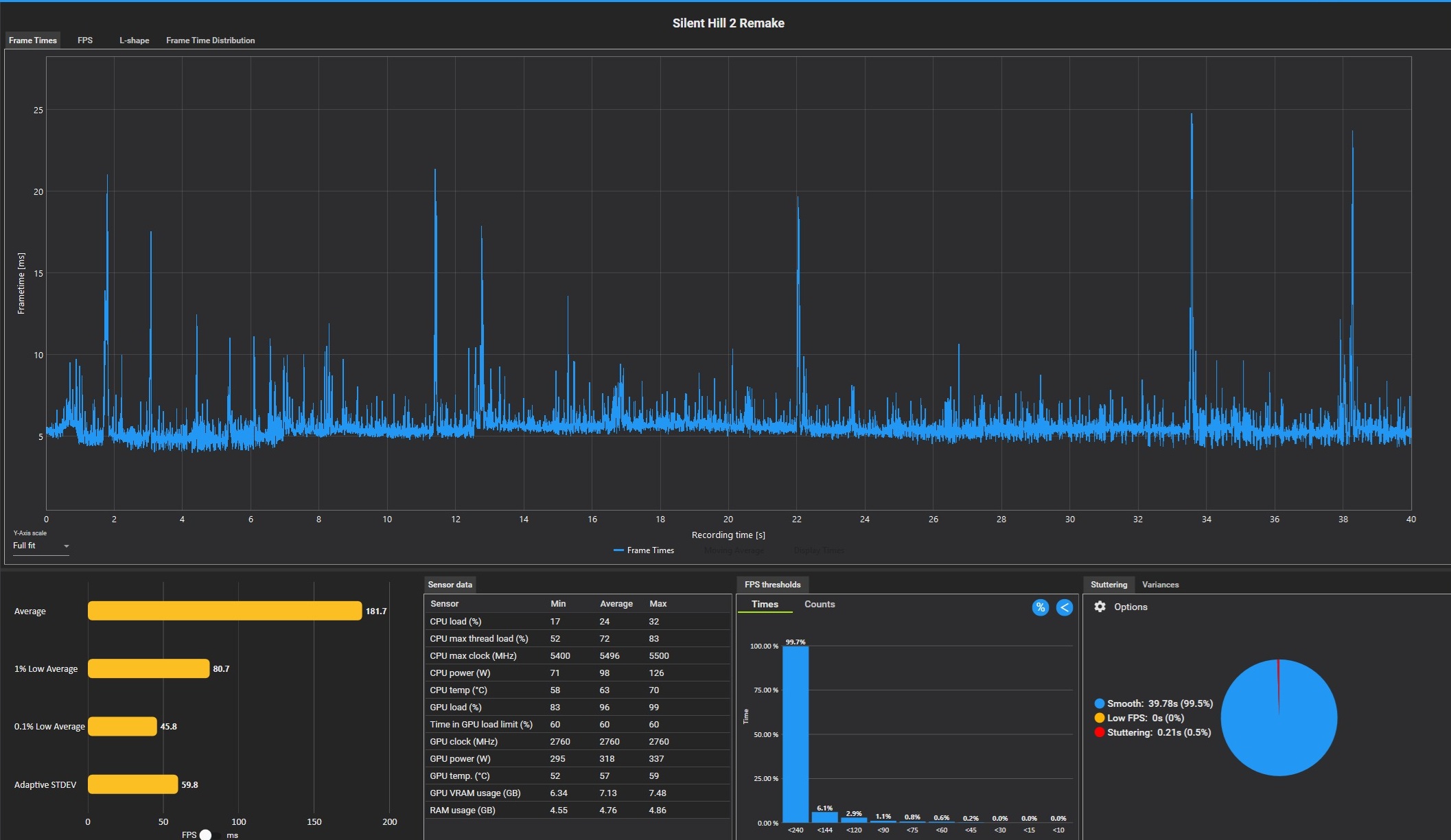Enable the Moving Average legend series
The width and height of the screenshot is (1451, 840).
[x=734, y=550]
